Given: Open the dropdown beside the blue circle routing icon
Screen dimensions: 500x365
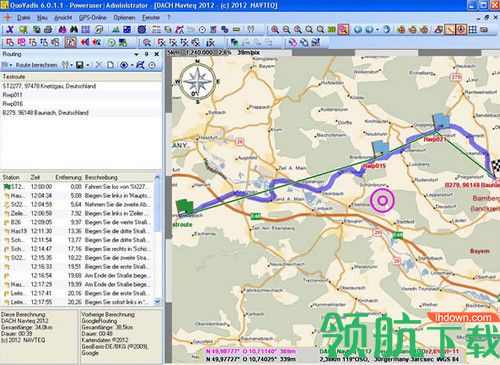Looking at the screenshot, I should click(132, 65).
